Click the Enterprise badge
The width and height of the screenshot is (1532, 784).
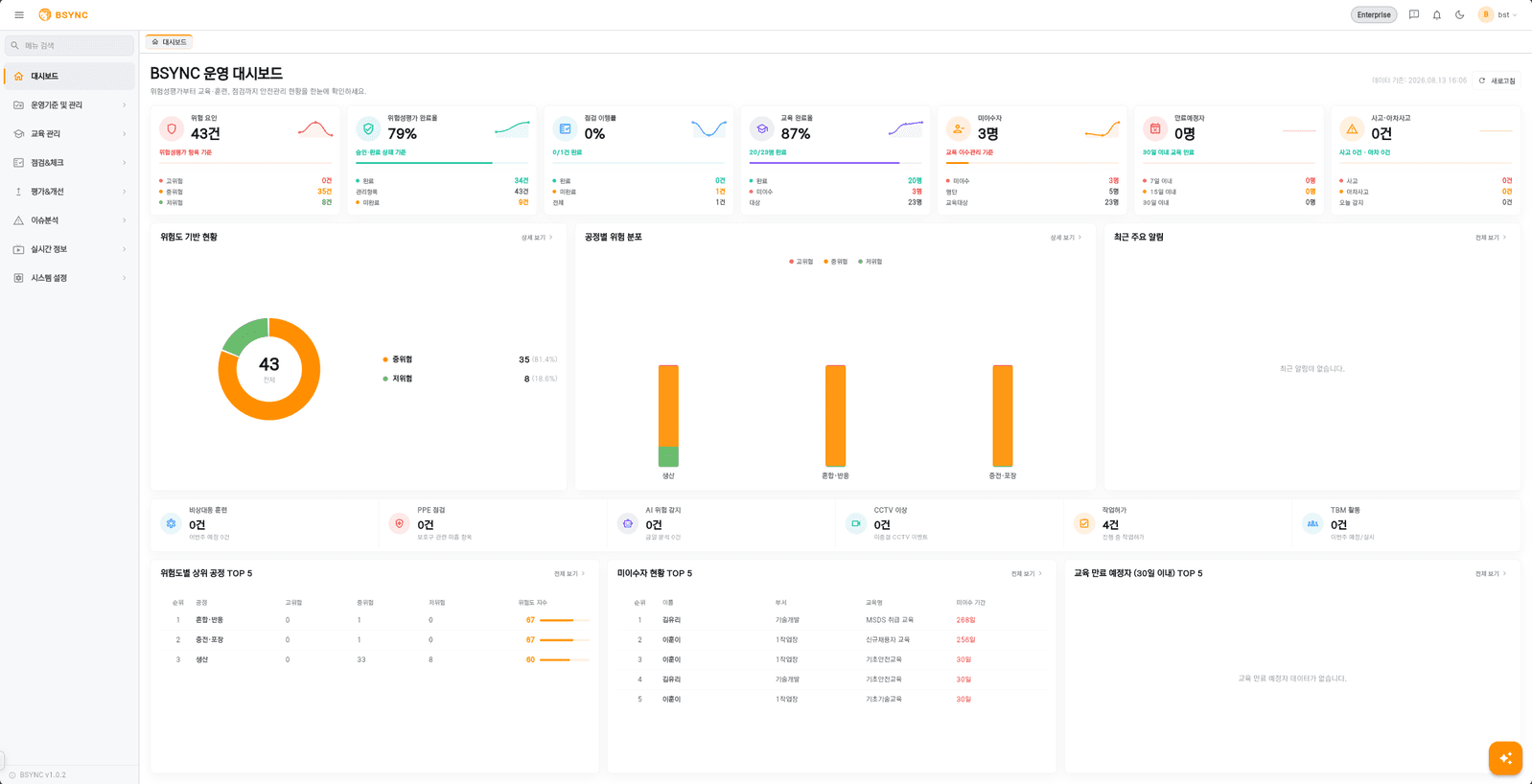point(1374,15)
